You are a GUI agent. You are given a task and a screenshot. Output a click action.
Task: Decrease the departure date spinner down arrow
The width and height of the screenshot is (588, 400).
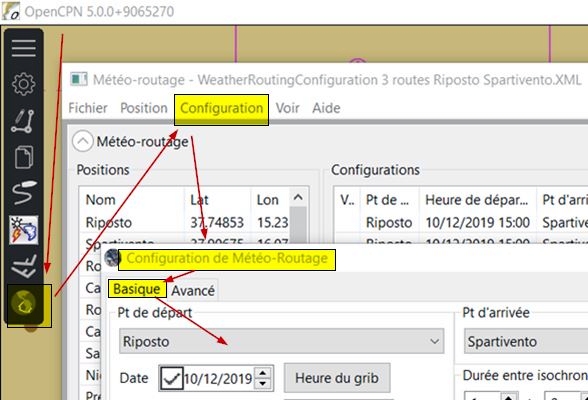point(263,384)
